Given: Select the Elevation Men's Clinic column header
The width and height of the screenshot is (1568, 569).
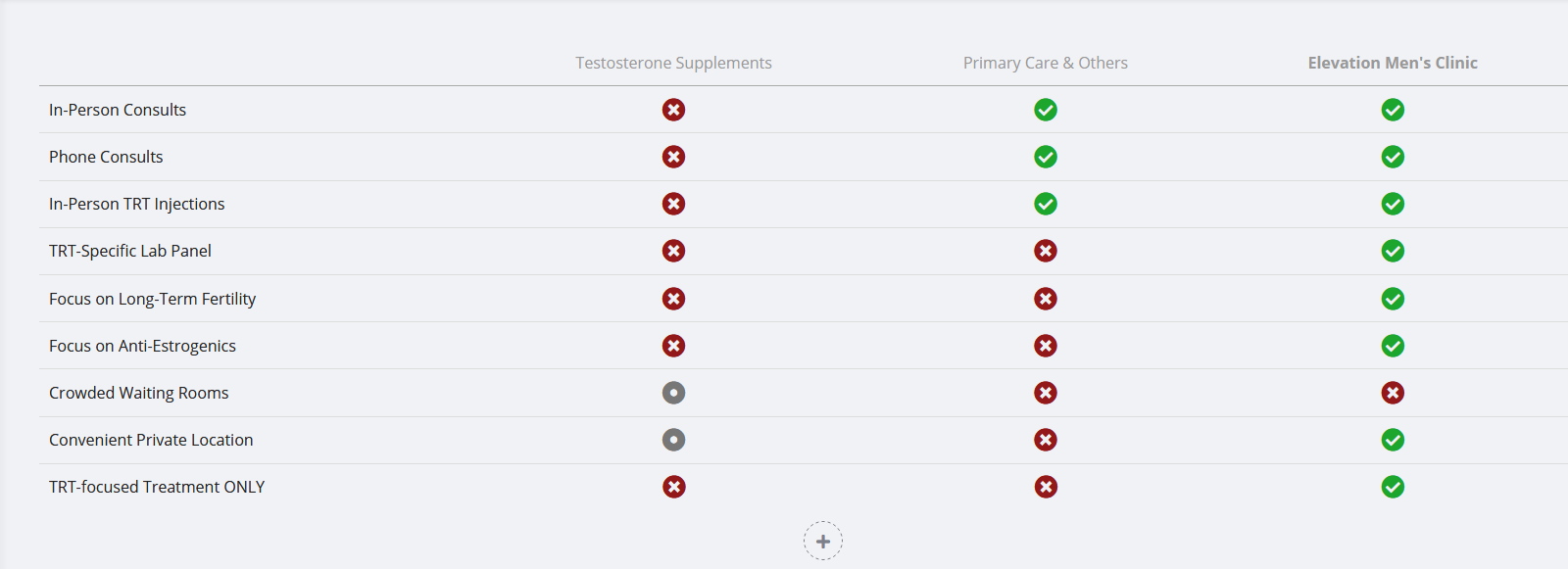Looking at the screenshot, I should pyautogui.click(x=1393, y=63).
